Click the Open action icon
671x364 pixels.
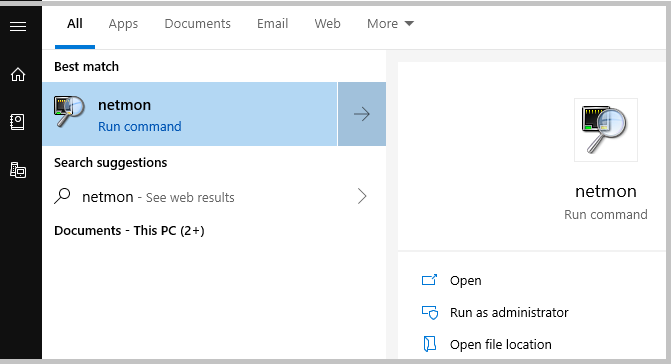coord(429,280)
